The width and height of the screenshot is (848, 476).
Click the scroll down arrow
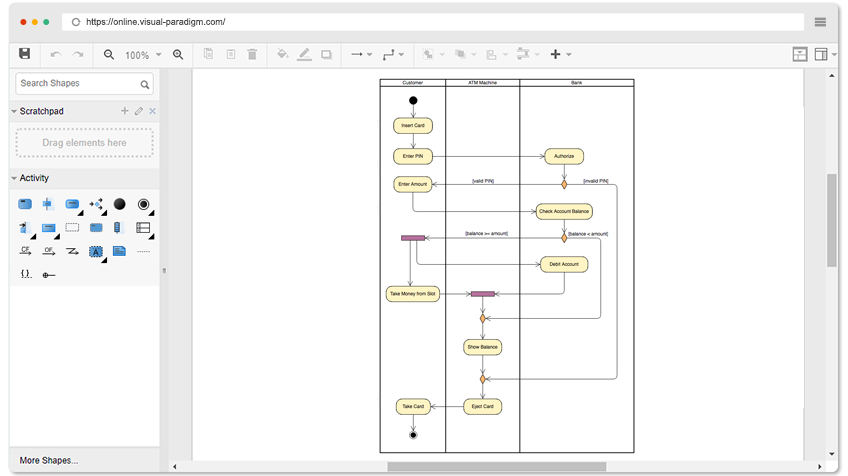coord(832,454)
